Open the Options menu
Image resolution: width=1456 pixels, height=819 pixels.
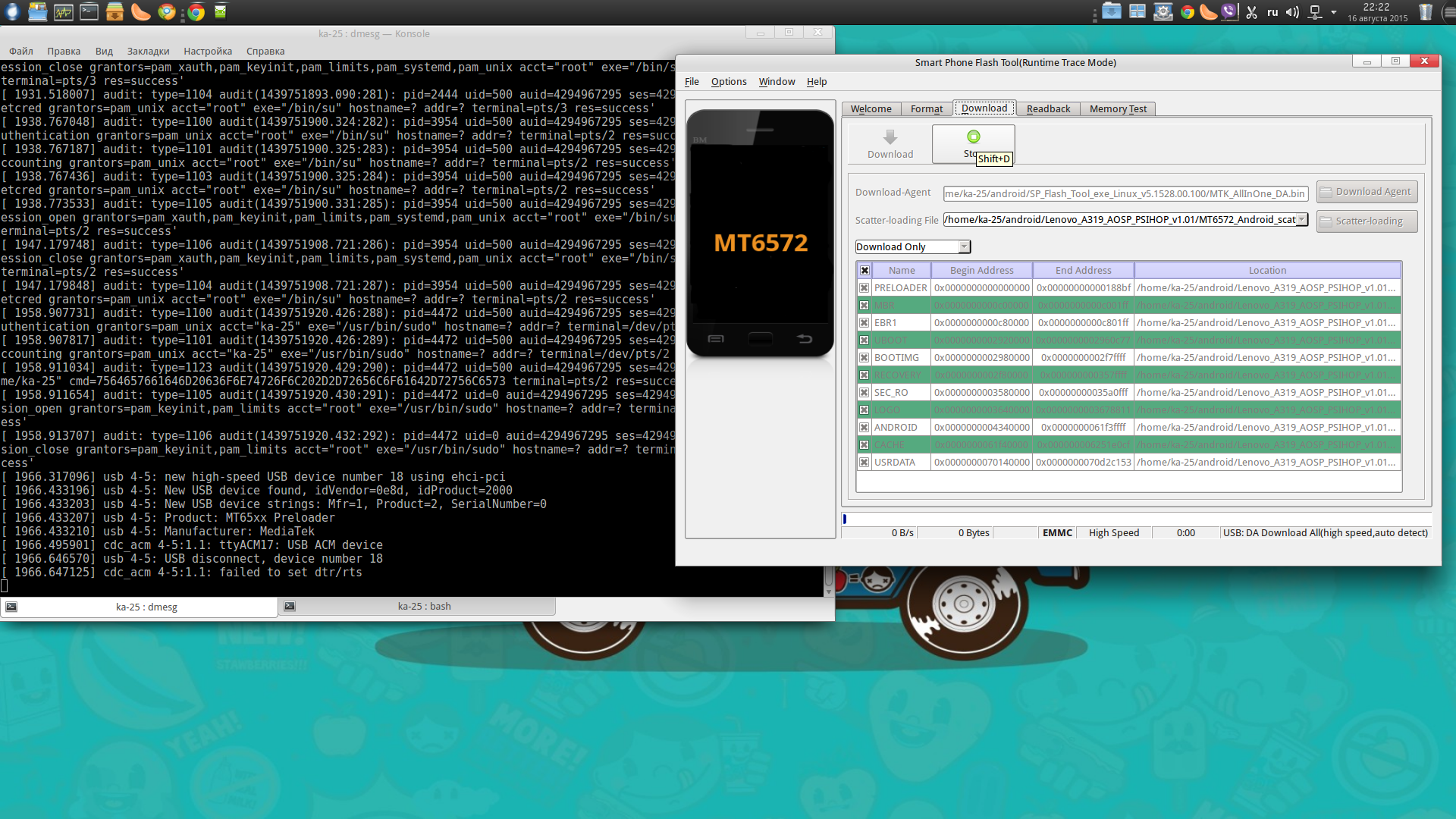tap(728, 82)
